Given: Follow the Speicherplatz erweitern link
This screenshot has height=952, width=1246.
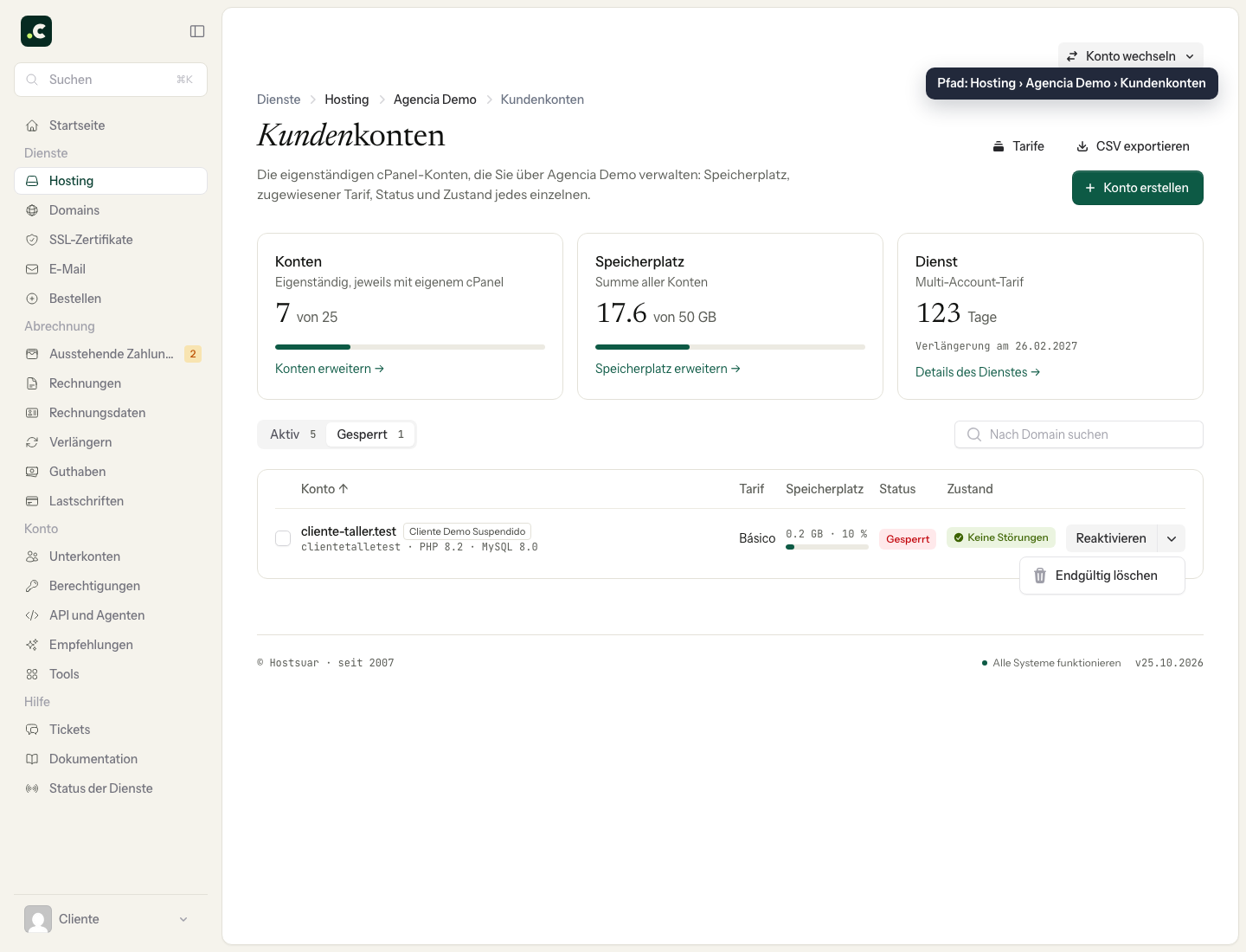Looking at the screenshot, I should point(668,369).
